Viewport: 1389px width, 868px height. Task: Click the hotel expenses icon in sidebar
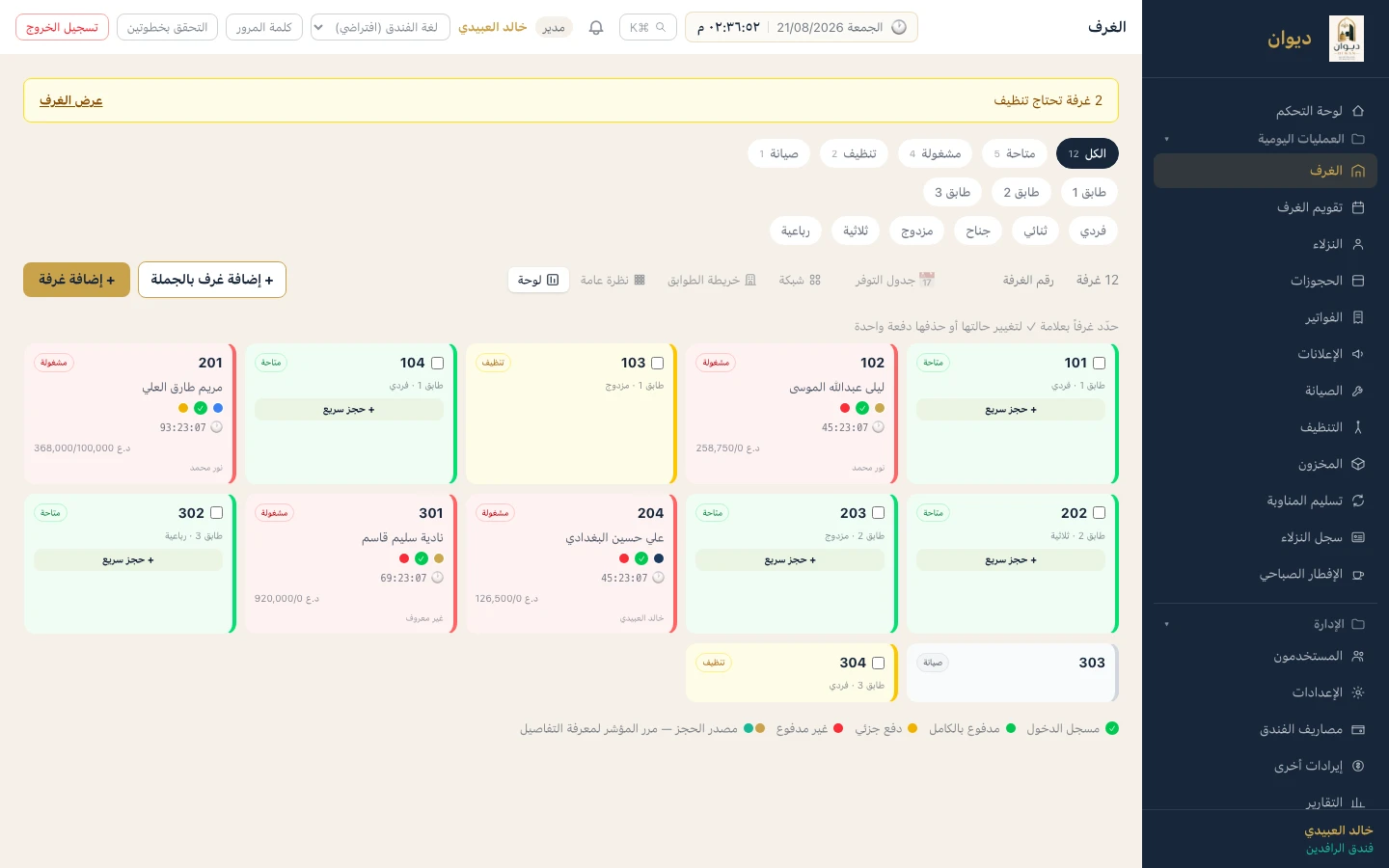1358,729
